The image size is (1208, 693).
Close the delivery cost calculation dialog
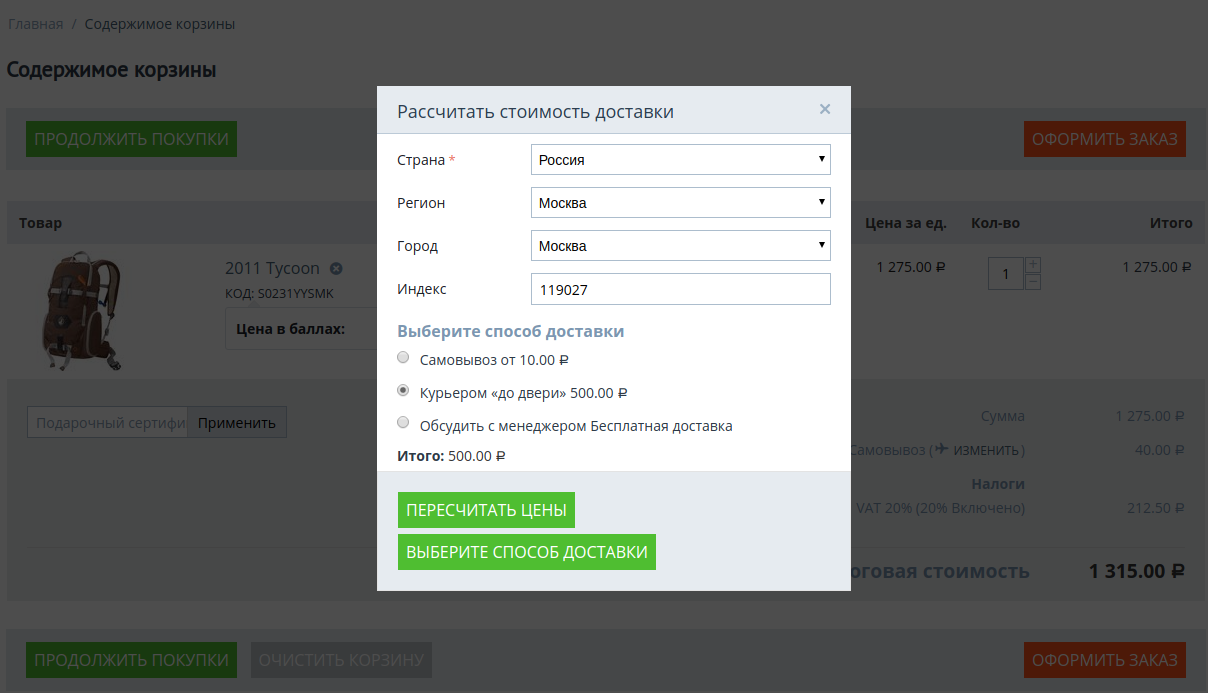(x=825, y=110)
